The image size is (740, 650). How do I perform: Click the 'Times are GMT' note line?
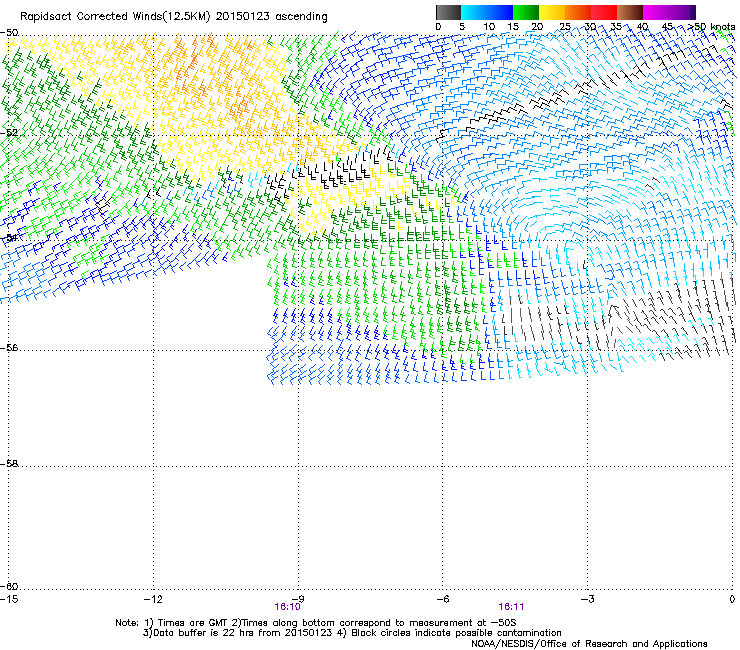(316, 623)
